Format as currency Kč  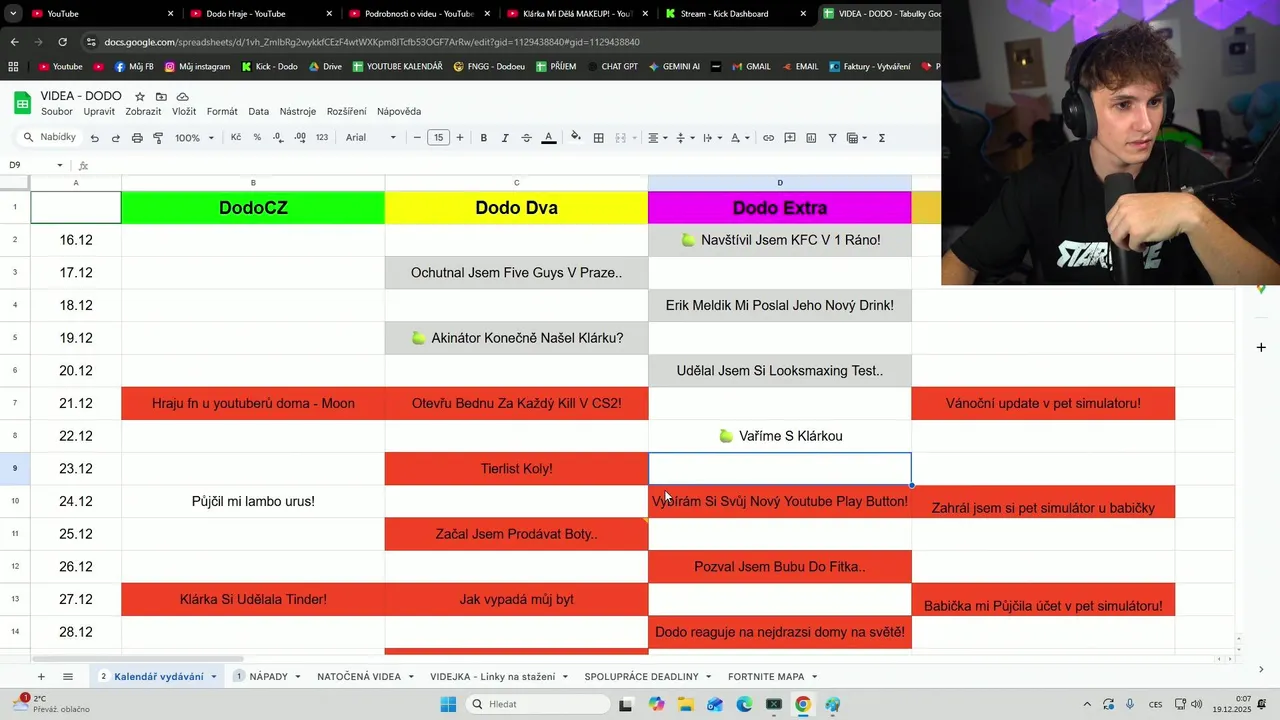tap(236, 138)
